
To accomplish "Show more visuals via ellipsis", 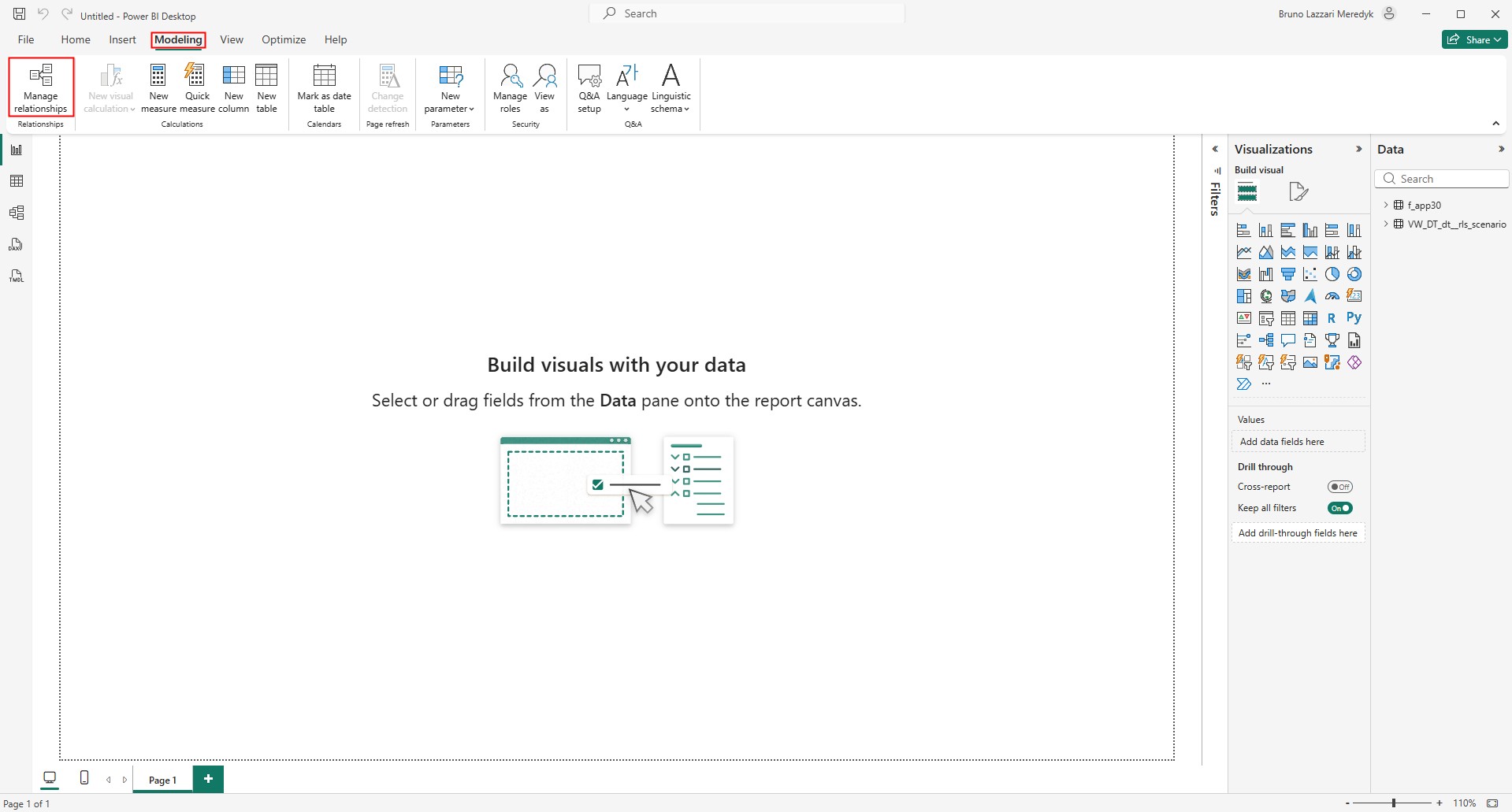I will point(1266,384).
